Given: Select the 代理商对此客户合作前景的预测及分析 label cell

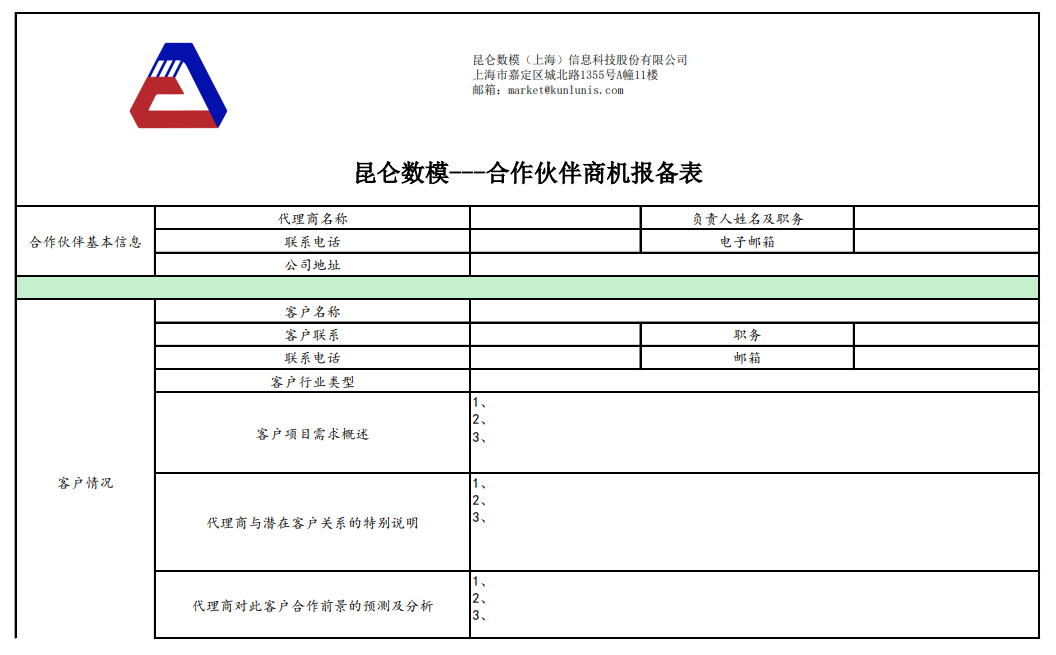Looking at the screenshot, I should click(311, 605).
